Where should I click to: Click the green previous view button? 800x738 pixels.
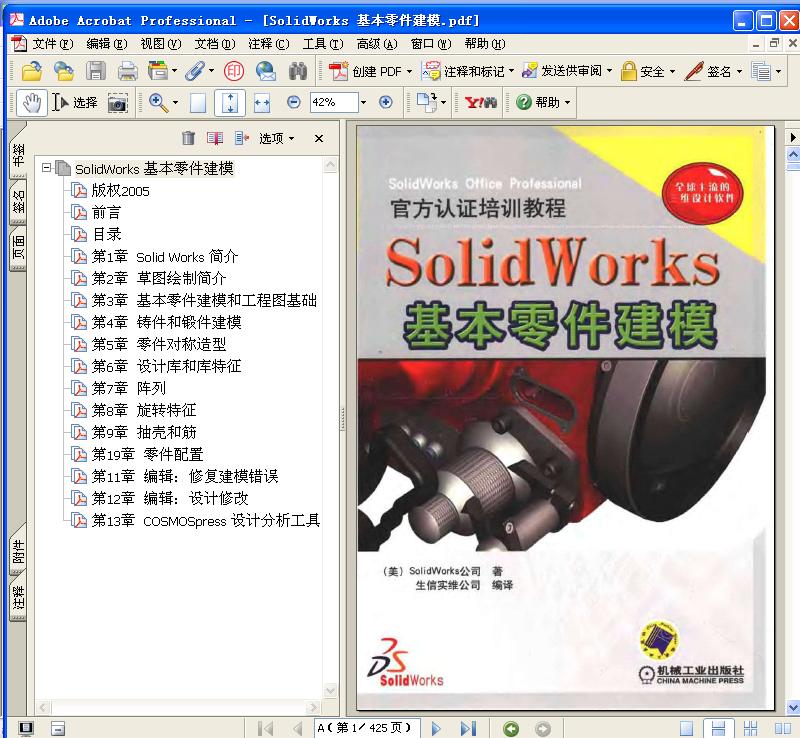point(511,728)
